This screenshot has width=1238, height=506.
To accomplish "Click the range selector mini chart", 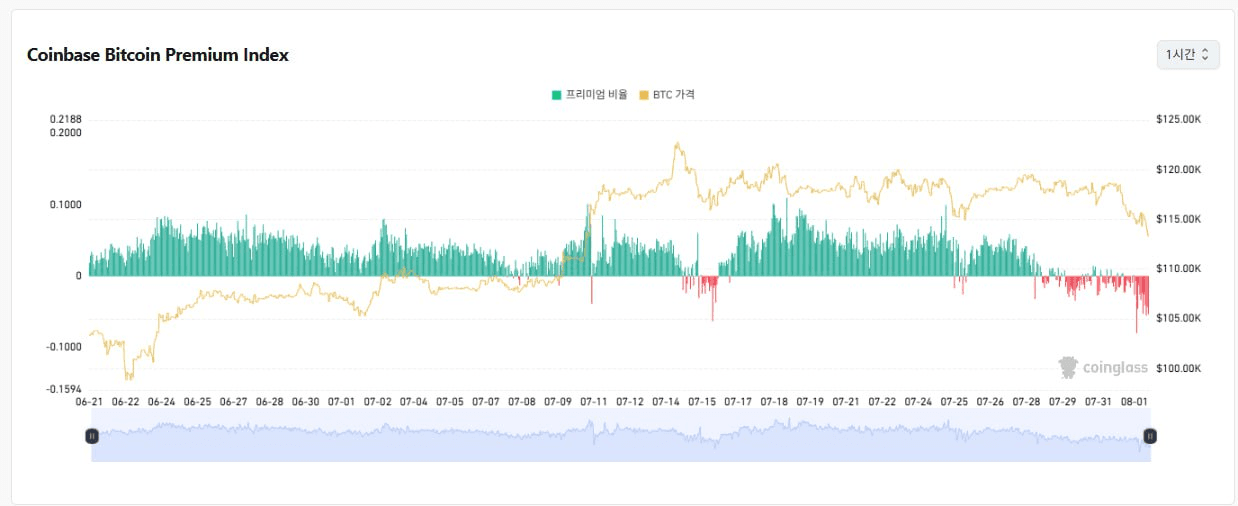I will click(x=620, y=436).
